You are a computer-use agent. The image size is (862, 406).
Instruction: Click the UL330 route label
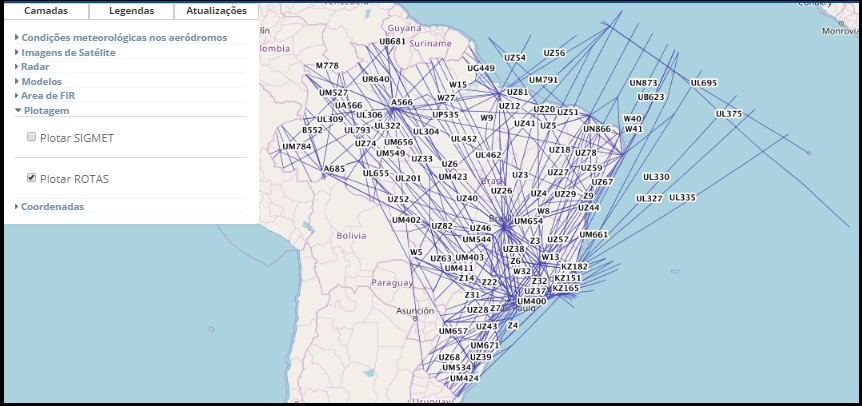pos(656,177)
